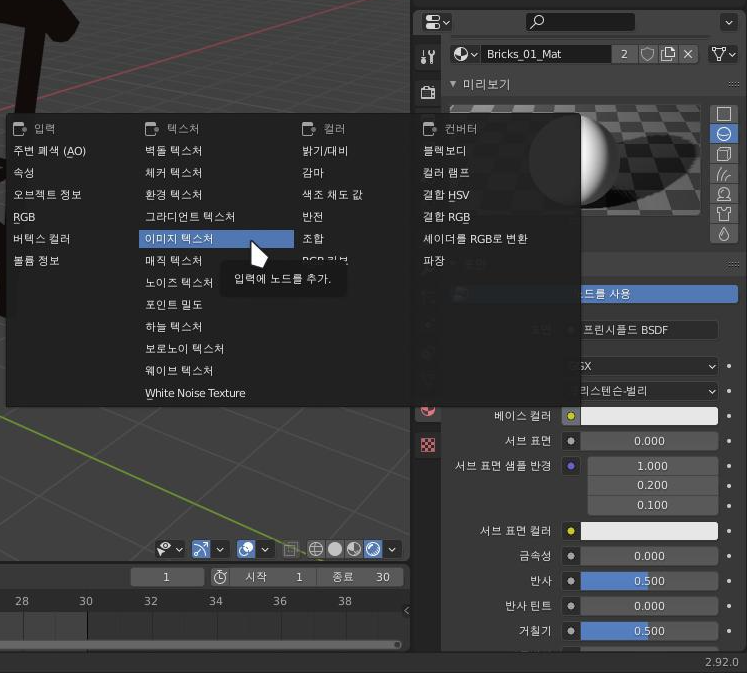Viewport: 747px width, 673px height.
Task: Select 노이즈 텍스처 menu entry
Action: click(179, 282)
